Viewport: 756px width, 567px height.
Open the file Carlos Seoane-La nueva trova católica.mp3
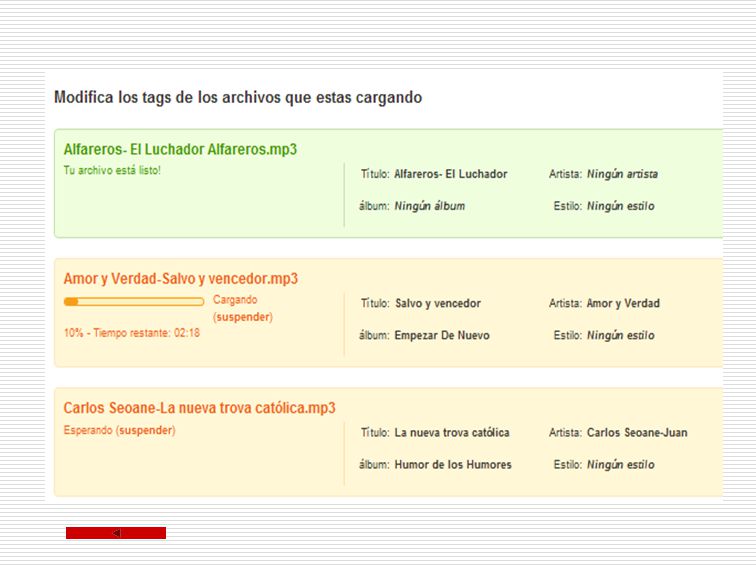(200, 408)
